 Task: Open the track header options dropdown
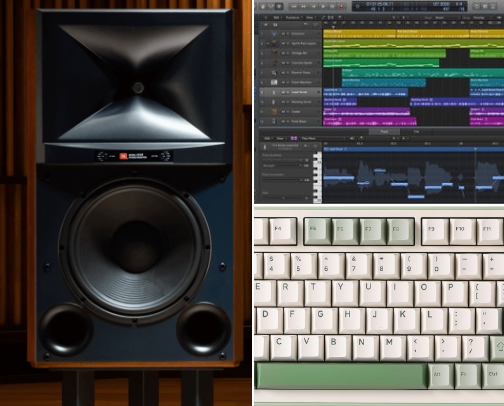coord(305,25)
